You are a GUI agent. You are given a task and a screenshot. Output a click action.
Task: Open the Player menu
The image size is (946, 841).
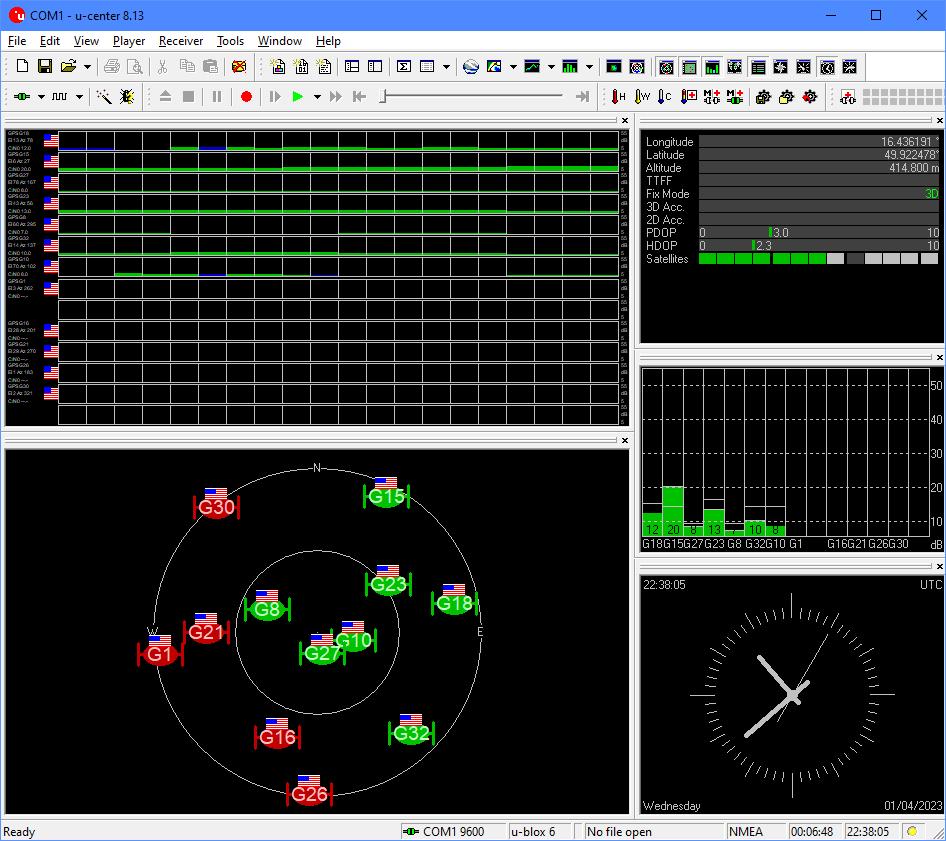pos(129,41)
